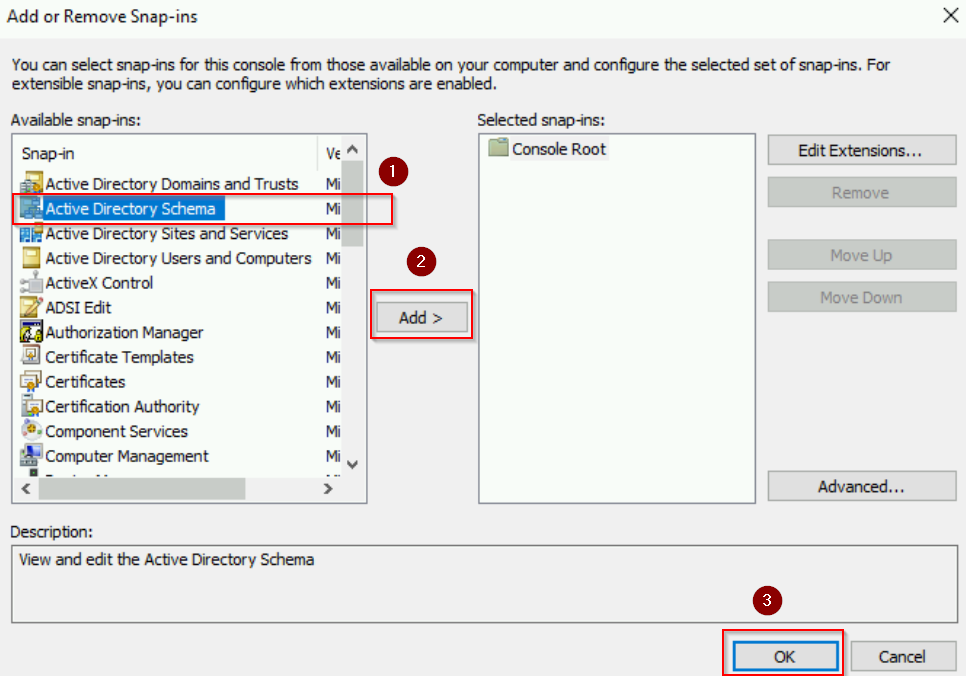
Task: Click the Certificates snap-in icon
Action: pos(31,381)
